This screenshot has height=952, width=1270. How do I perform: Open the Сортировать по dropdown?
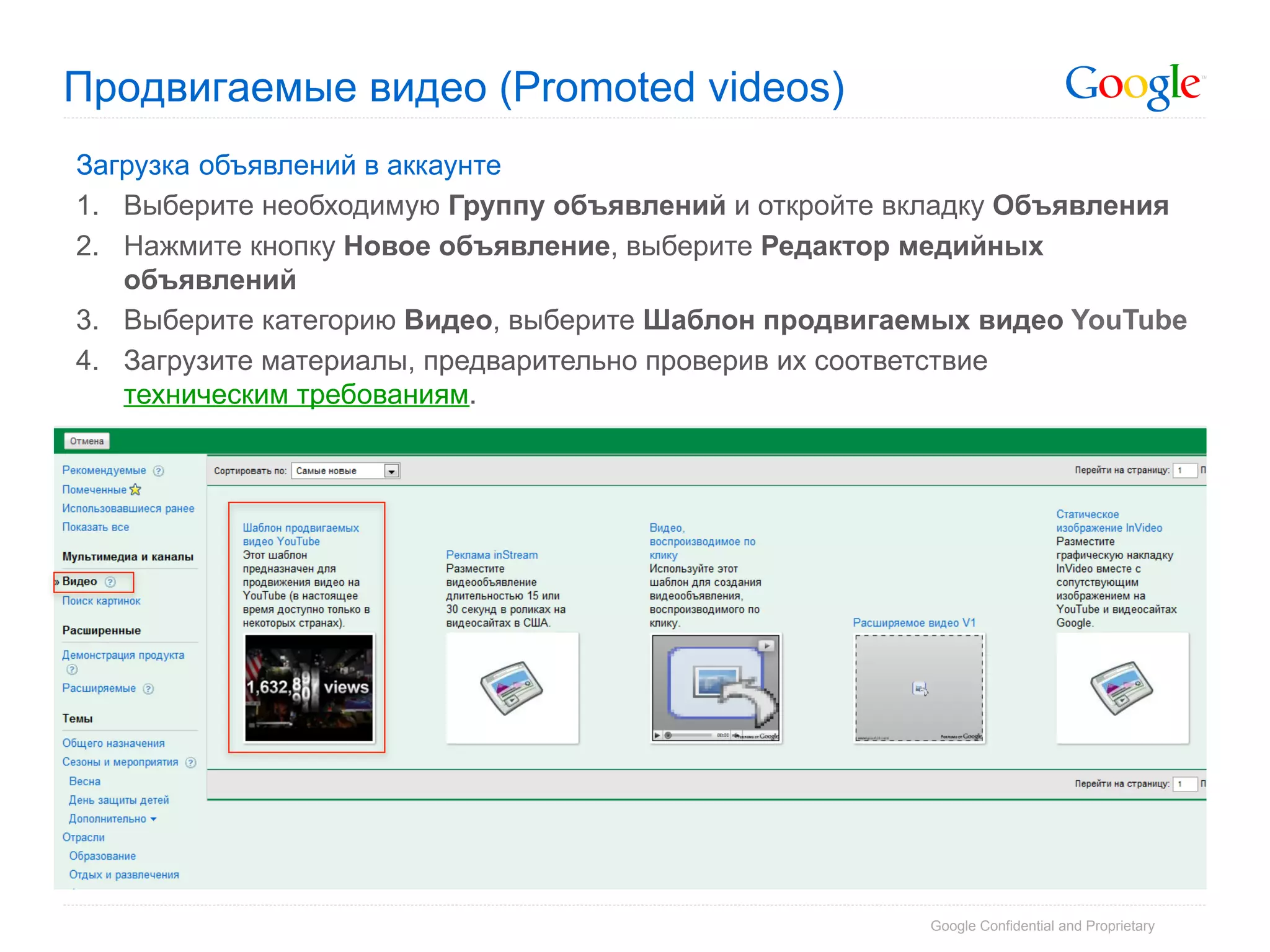346,471
